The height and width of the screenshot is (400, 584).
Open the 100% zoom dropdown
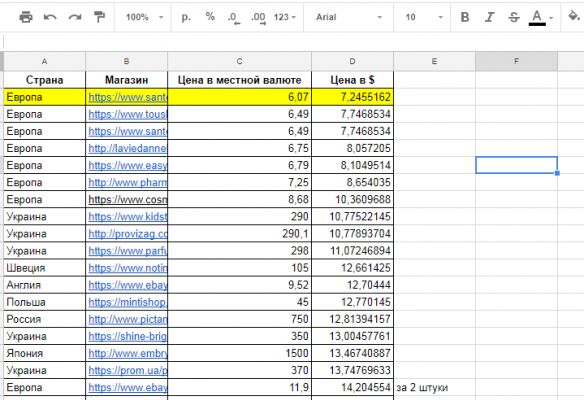click(x=145, y=17)
